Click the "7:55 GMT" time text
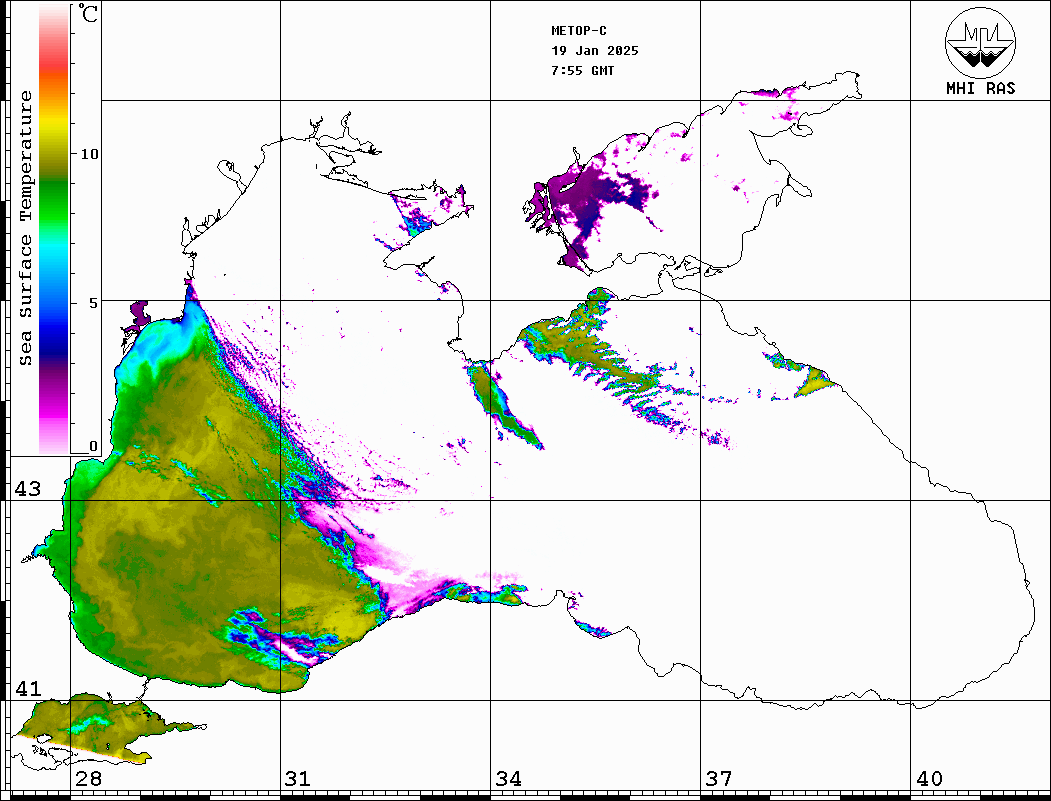1051x801 pixels. [583, 71]
